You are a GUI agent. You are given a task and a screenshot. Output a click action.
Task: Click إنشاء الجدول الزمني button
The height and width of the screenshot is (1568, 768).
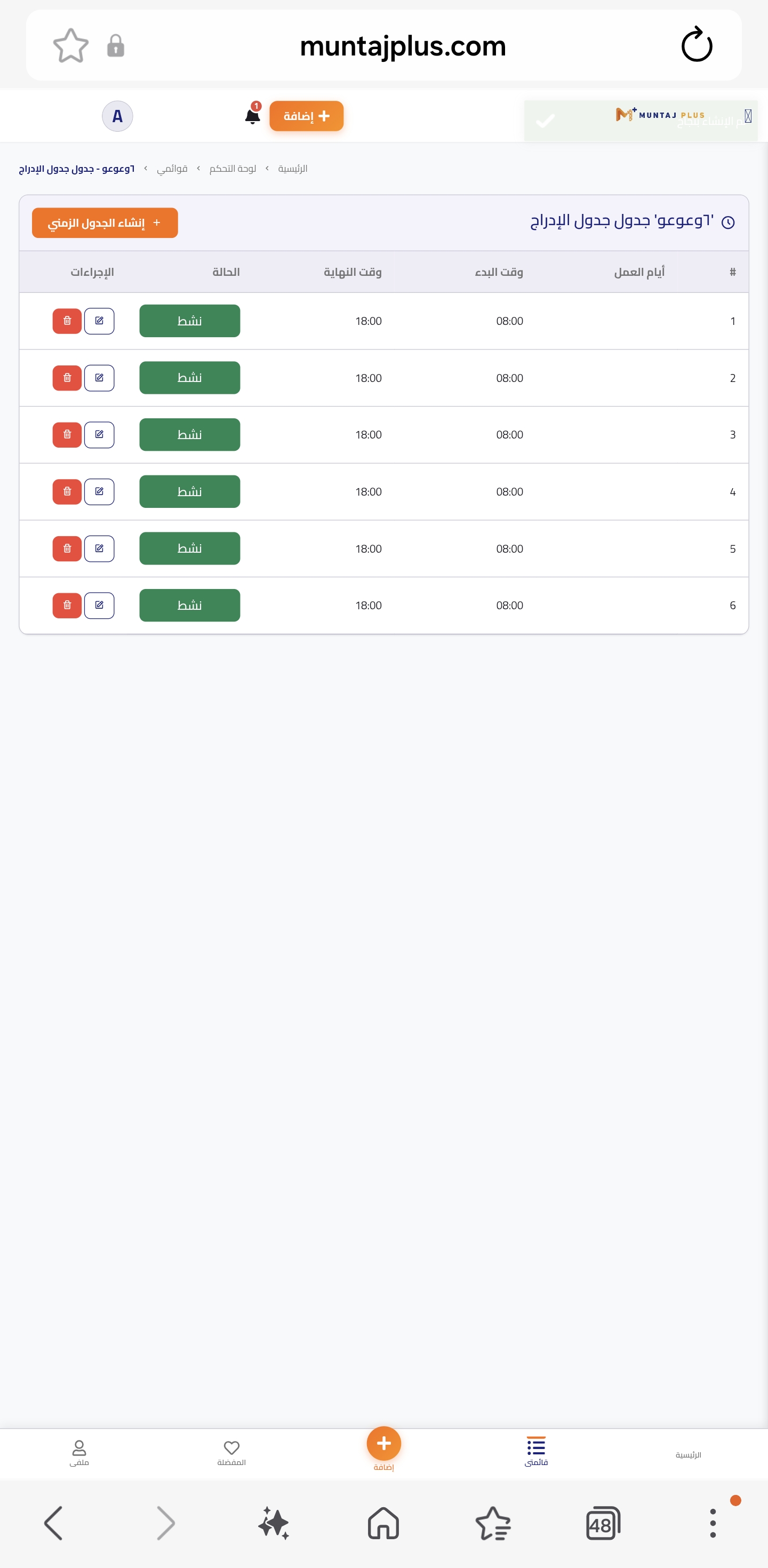[105, 223]
